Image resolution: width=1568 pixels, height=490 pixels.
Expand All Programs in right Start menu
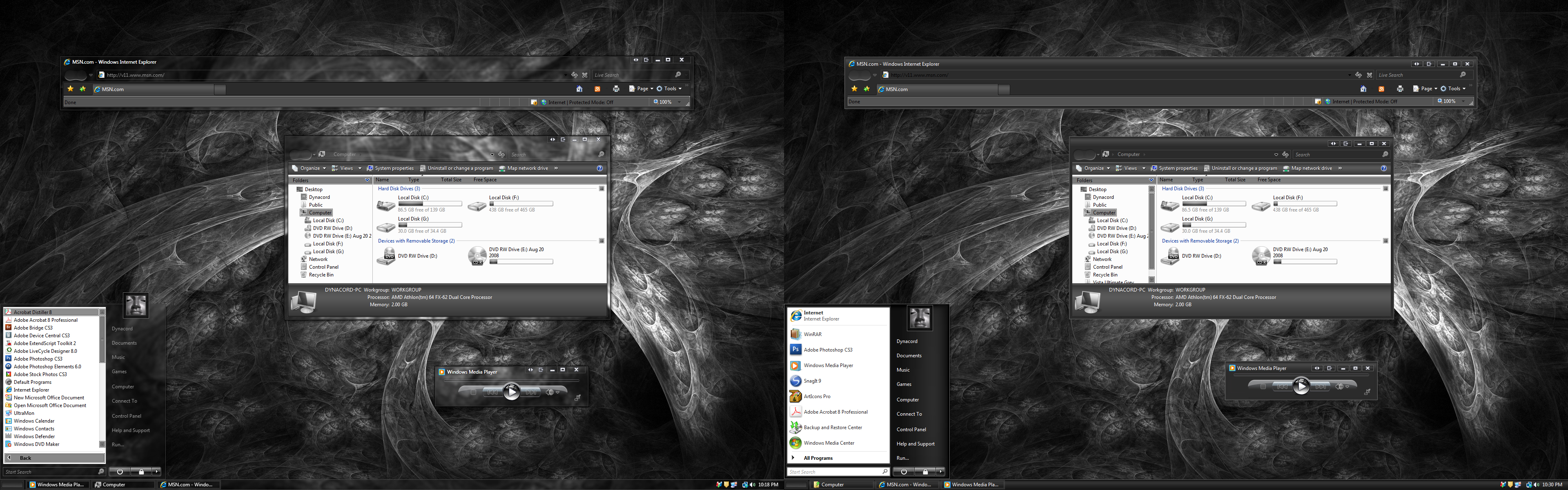click(817, 458)
